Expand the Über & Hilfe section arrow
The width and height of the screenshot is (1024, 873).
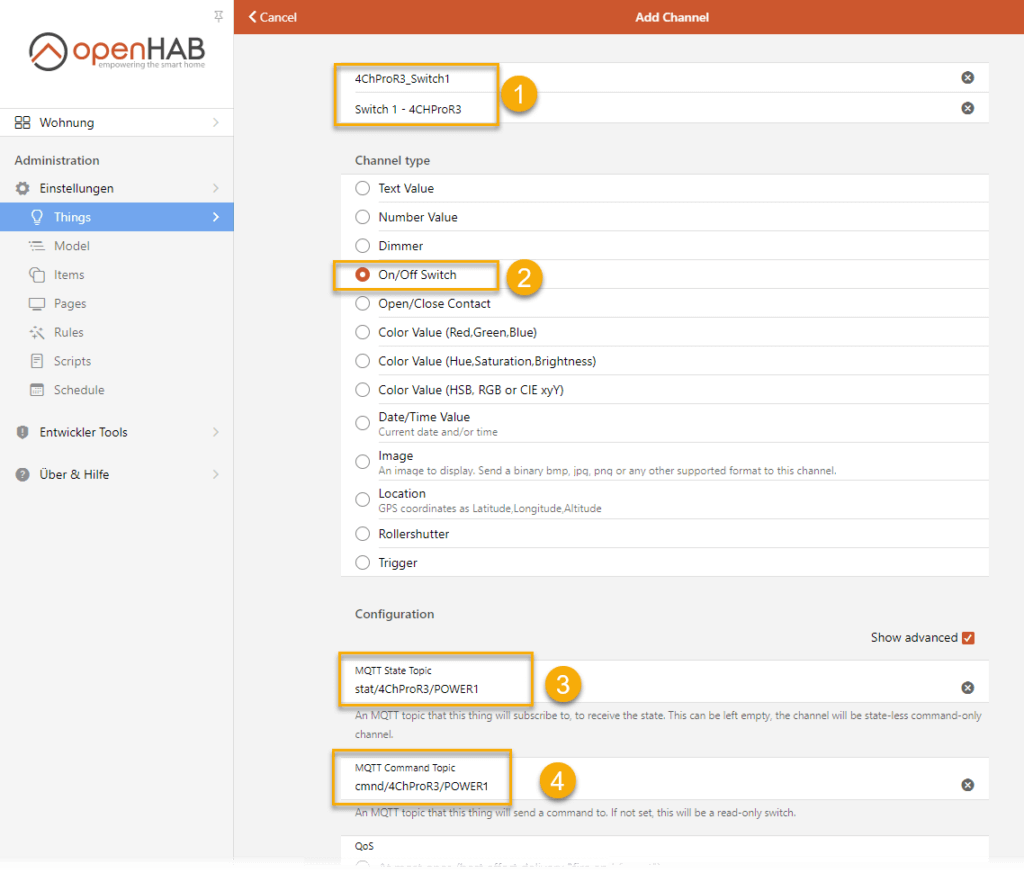tap(216, 474)
